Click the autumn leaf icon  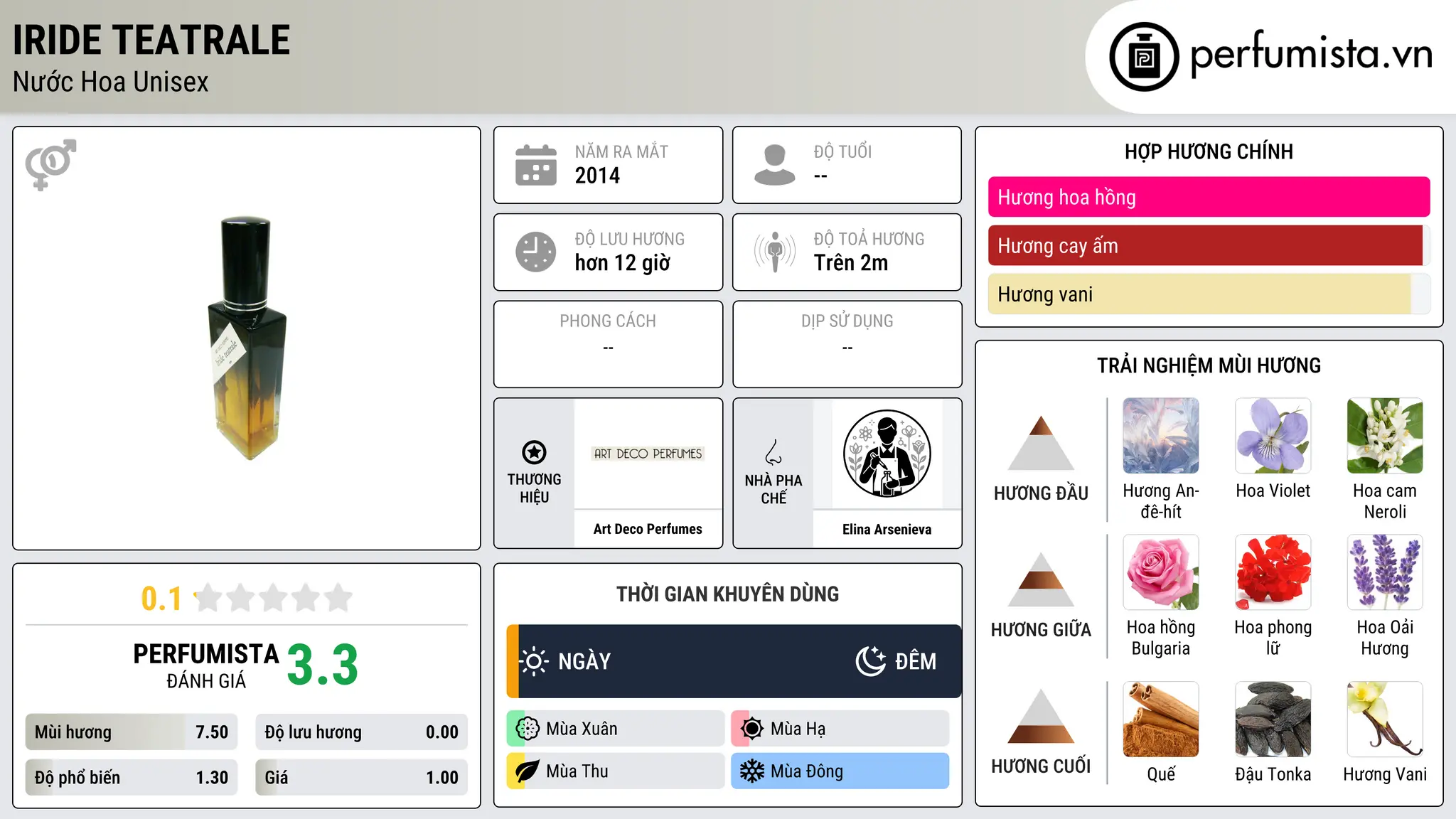[528, 771]
